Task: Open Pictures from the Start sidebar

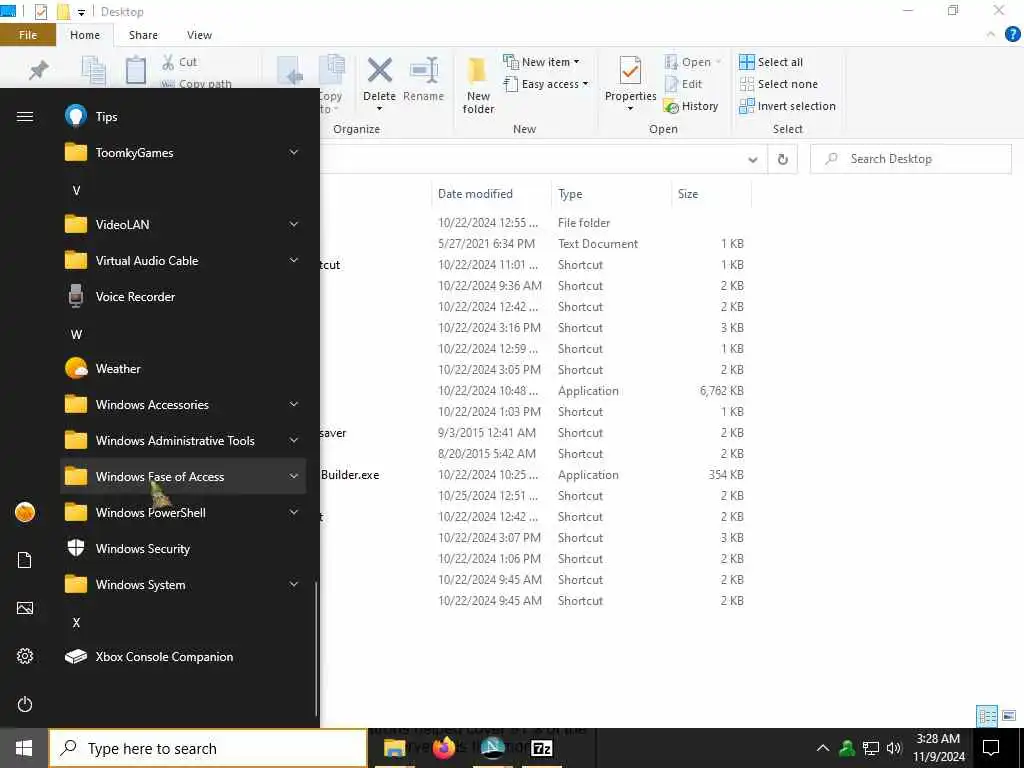Action: coord(25,608)
